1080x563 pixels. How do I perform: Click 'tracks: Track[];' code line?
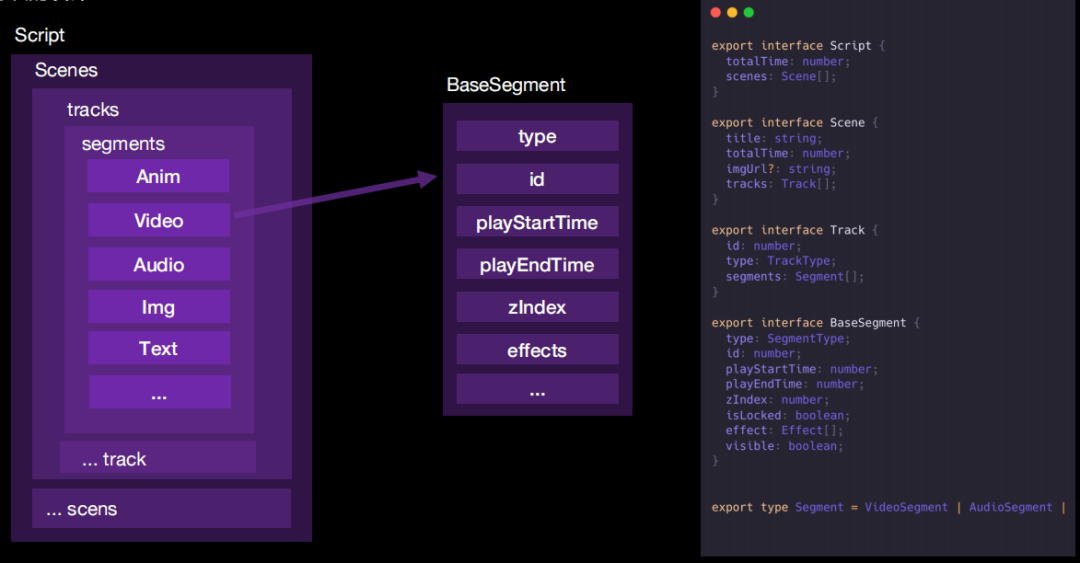(780, 184)
